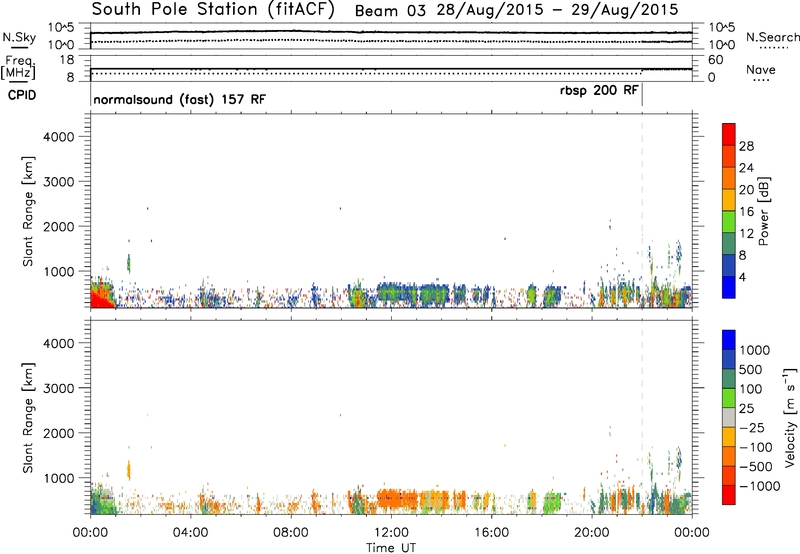Click the blue bottom segment of power colorbar
Viewport: 800px width, 554px height.
click(x=729, y=288)
